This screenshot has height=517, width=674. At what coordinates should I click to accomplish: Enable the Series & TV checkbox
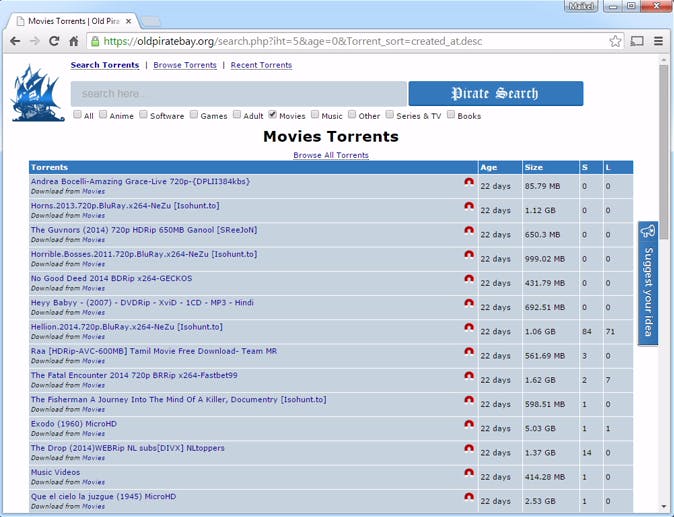390,114
